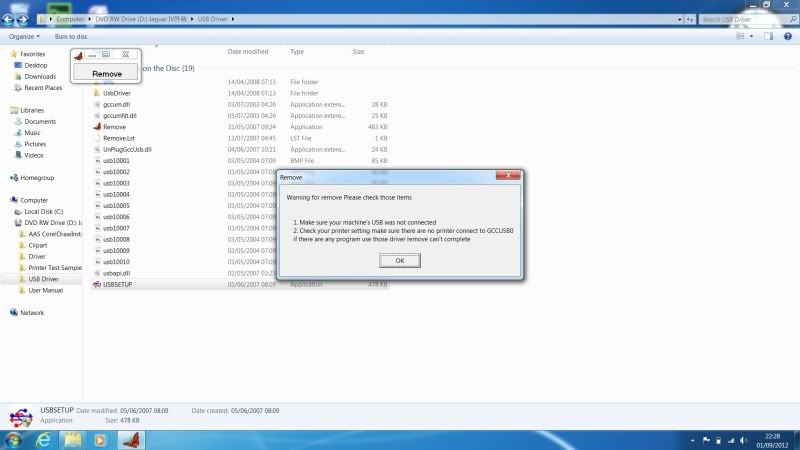The height and width of the screenshot is (450, 800).
Task: Select the Remove.Lst file
Action: coord(118,138)
